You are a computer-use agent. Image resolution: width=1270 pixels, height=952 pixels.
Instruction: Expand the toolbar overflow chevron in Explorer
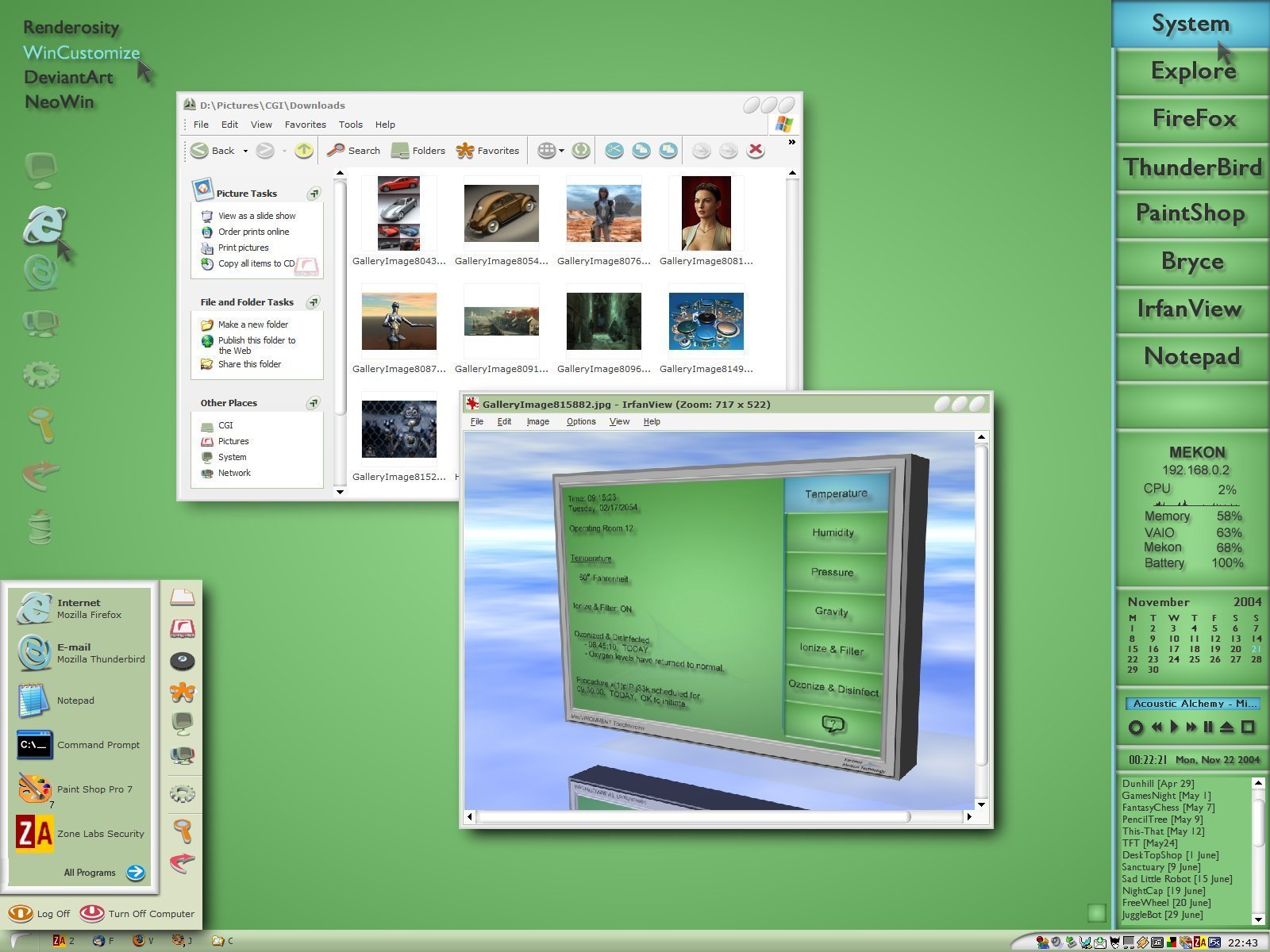click(x=791, y=143)
